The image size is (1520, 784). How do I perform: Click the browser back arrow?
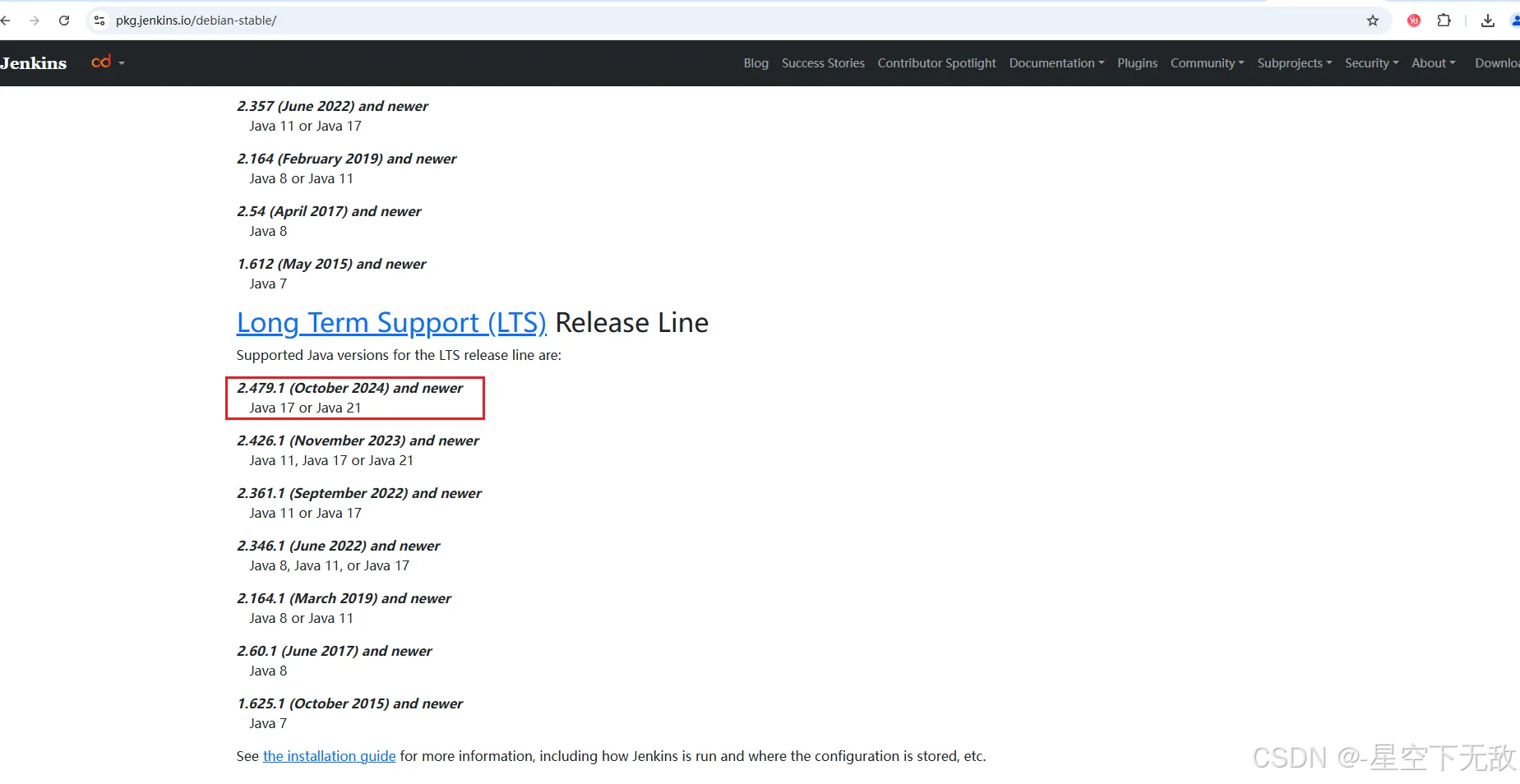click(x=5, y=21)
